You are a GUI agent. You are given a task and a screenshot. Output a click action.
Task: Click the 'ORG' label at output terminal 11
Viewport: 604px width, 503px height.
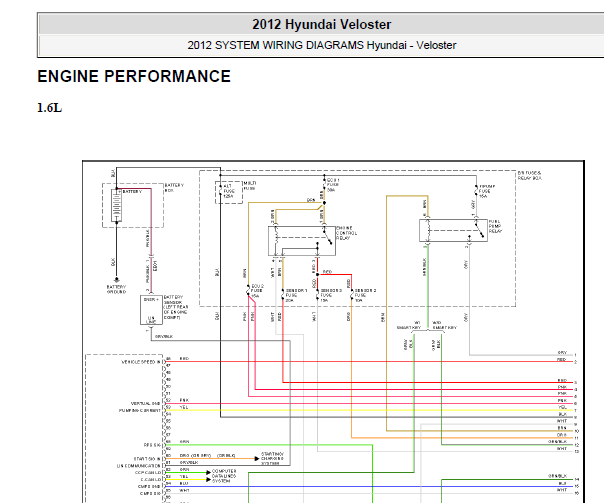click(x=562, y=435)
